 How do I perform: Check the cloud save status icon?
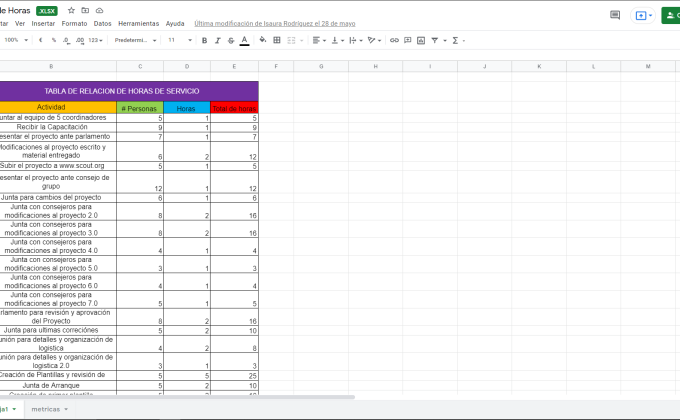pyautogui.click(x=99, y=10)
